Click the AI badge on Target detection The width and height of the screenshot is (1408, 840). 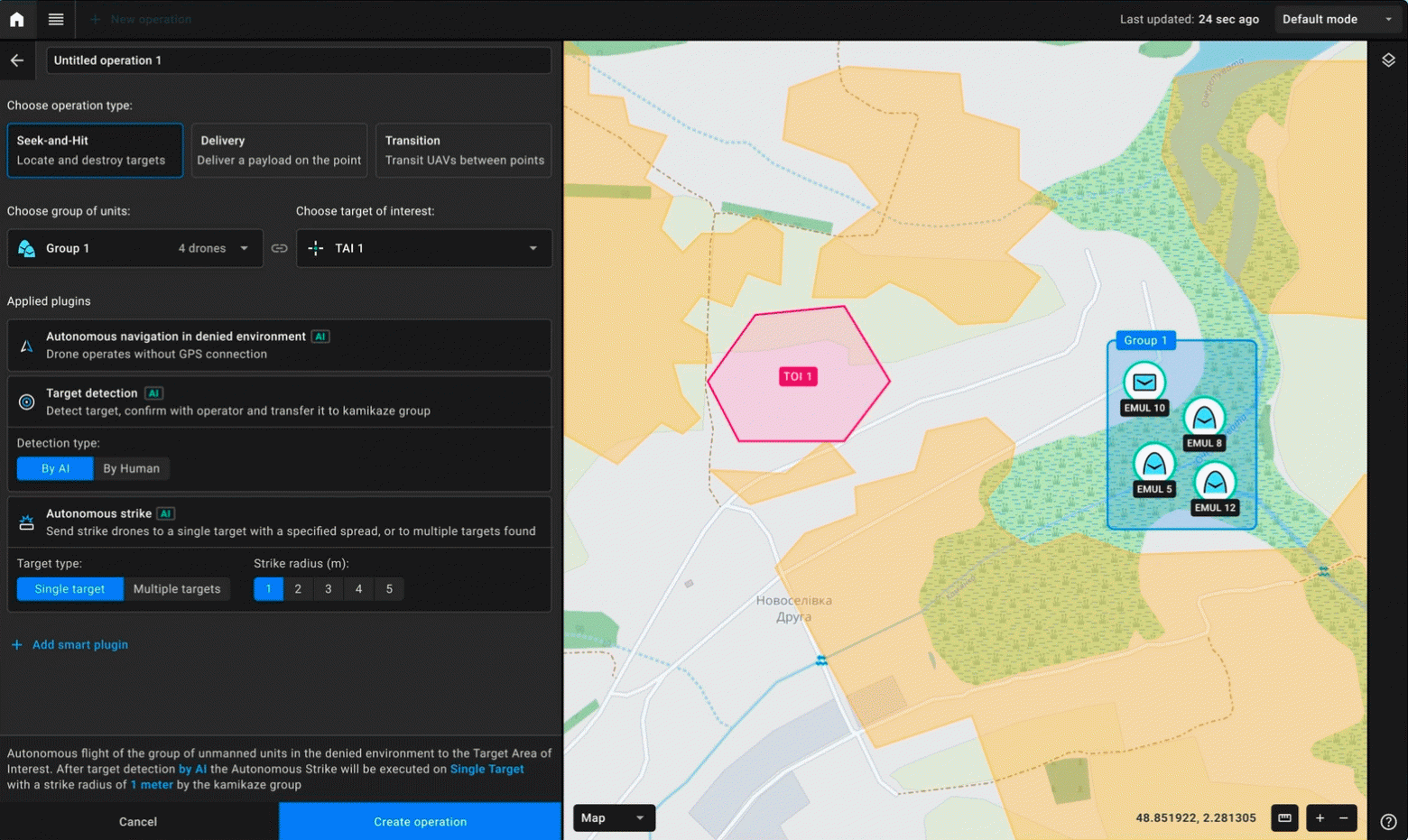(x=153, y=393)
